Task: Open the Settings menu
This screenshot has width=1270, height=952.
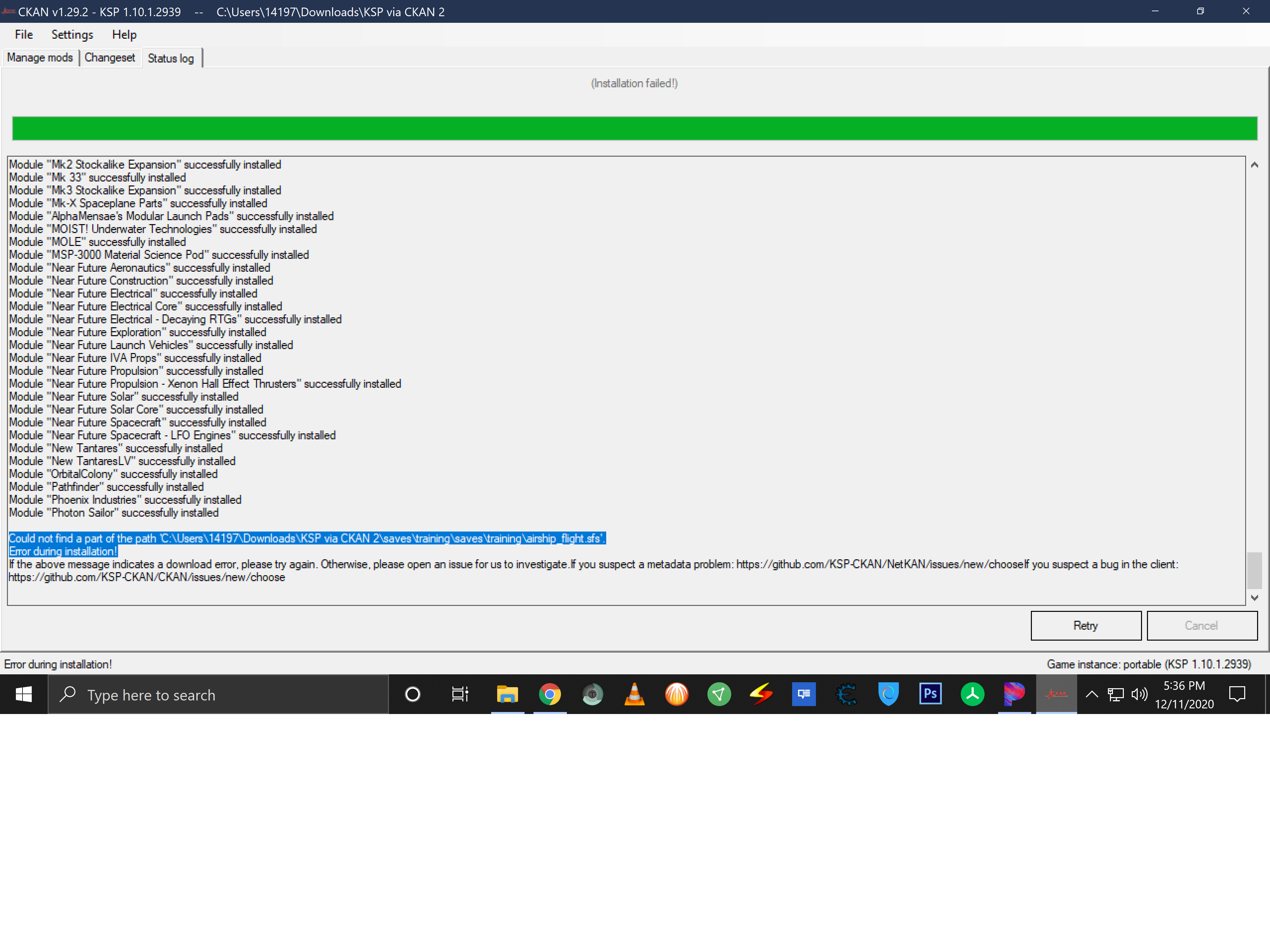Action: [x=72, y=34]
